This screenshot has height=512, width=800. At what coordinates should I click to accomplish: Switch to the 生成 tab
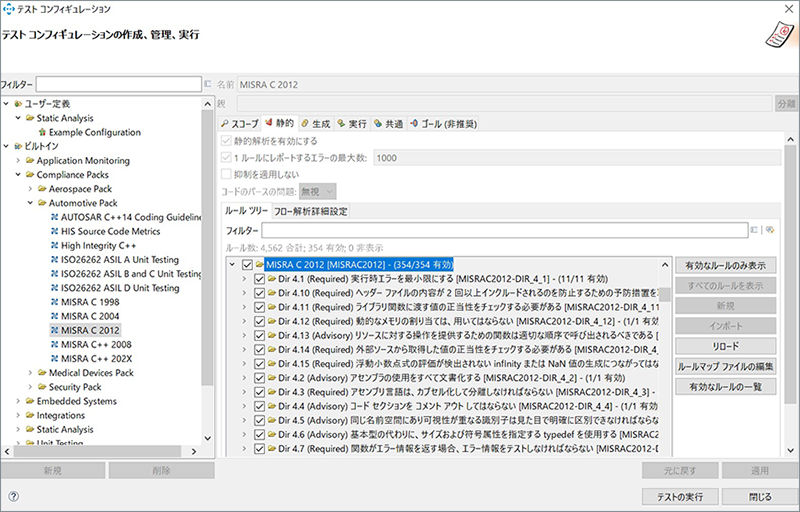[x=316, y=124]
